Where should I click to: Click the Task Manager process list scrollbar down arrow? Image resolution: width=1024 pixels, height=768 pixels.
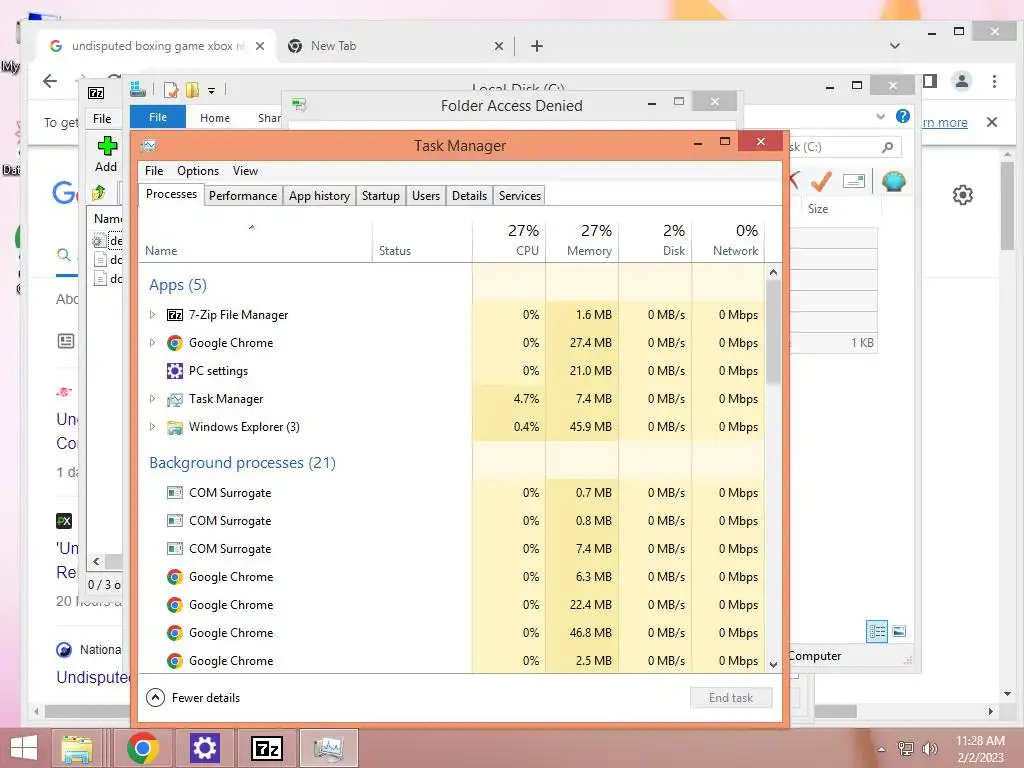pos(773,665)
